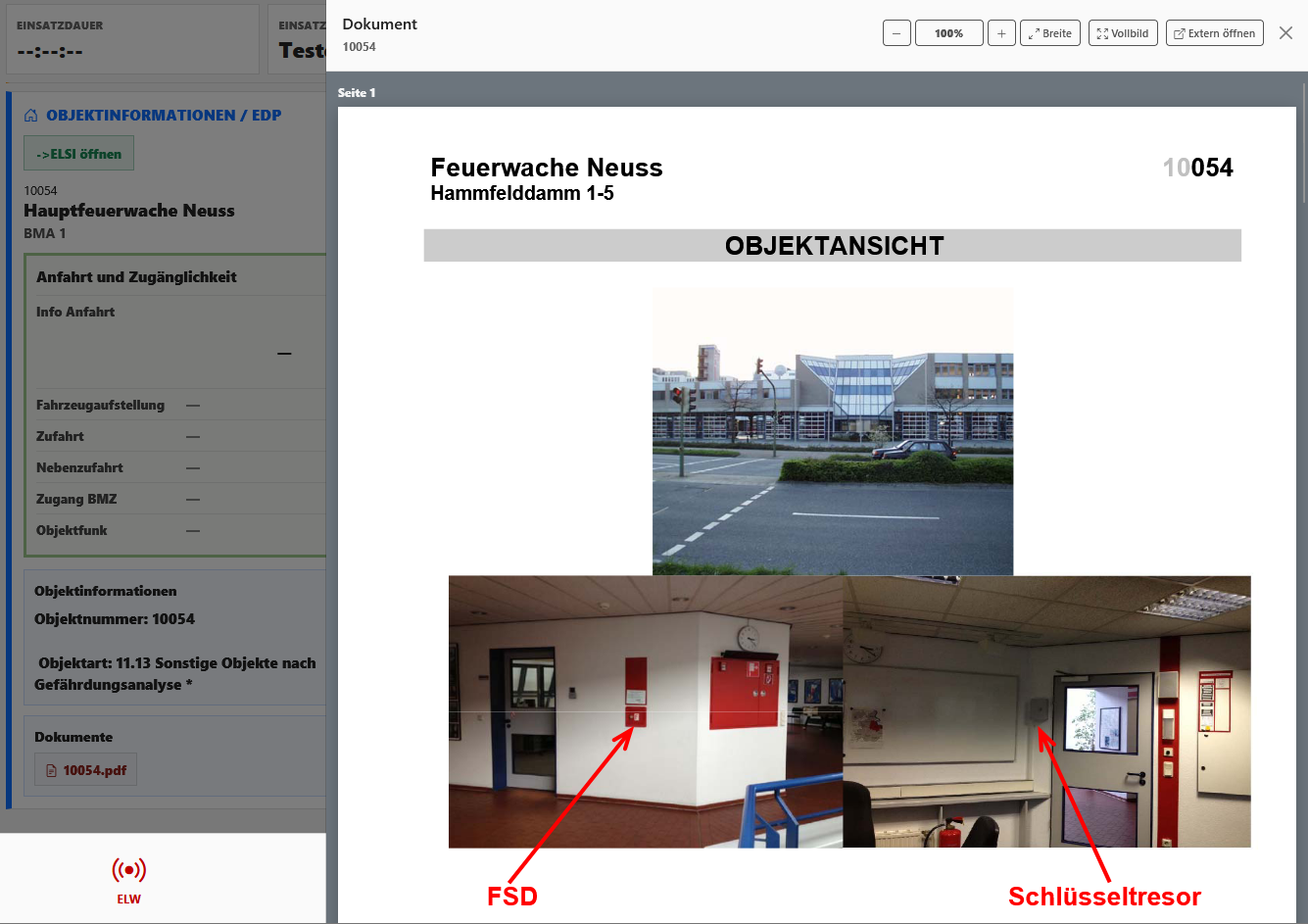Open document externally via Extern öffnen

[1215, 33]
